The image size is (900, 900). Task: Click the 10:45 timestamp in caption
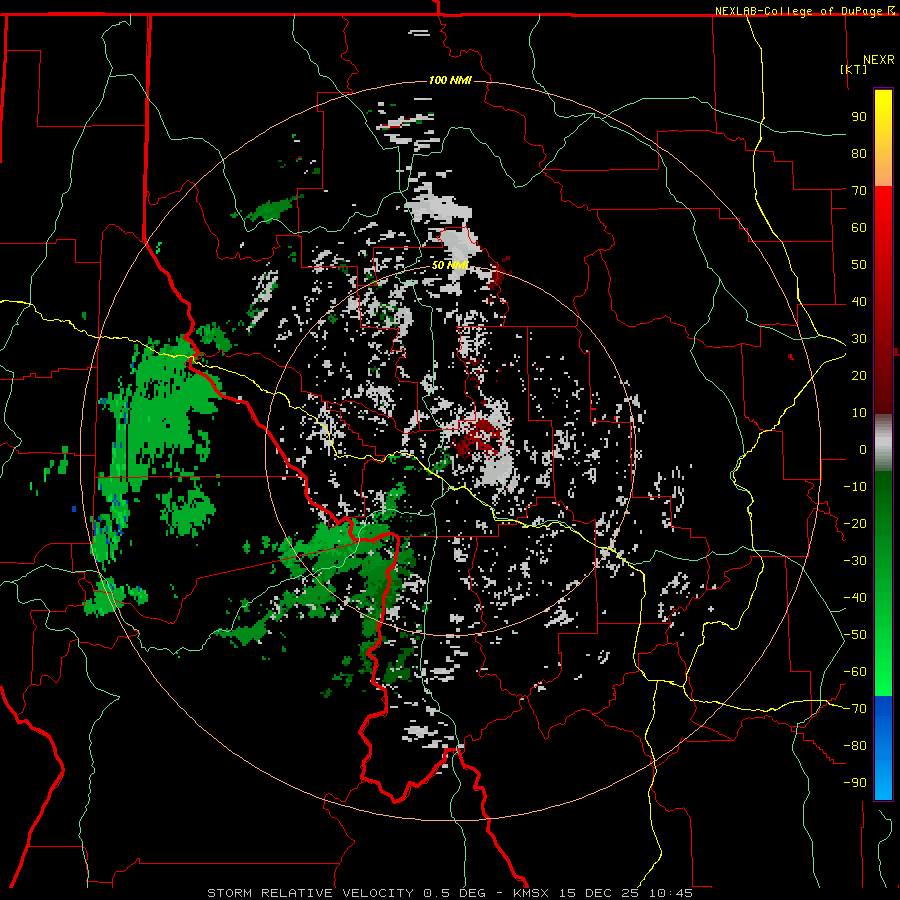(671, 893)
